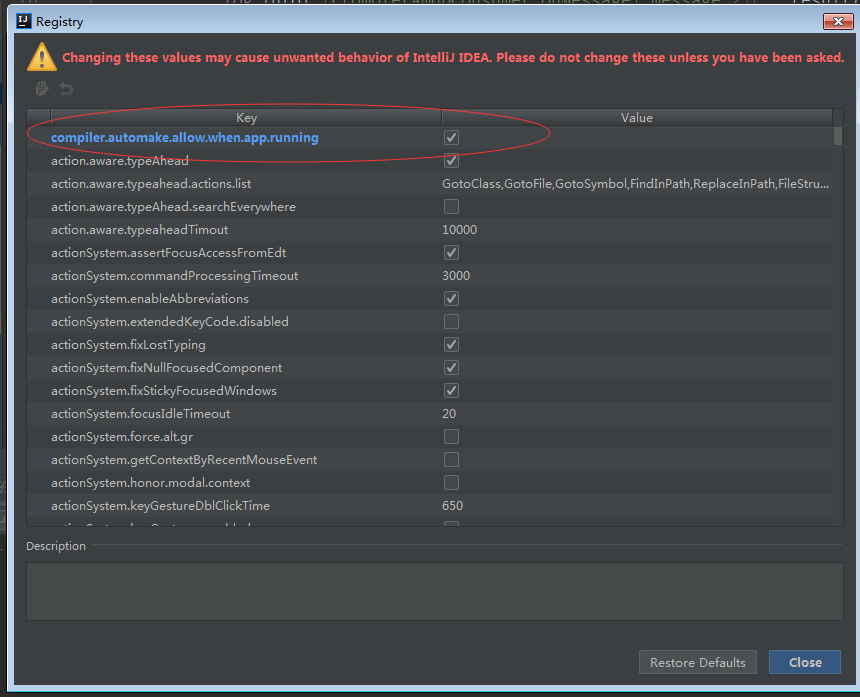Click the Close button

[x=804, y=662]
